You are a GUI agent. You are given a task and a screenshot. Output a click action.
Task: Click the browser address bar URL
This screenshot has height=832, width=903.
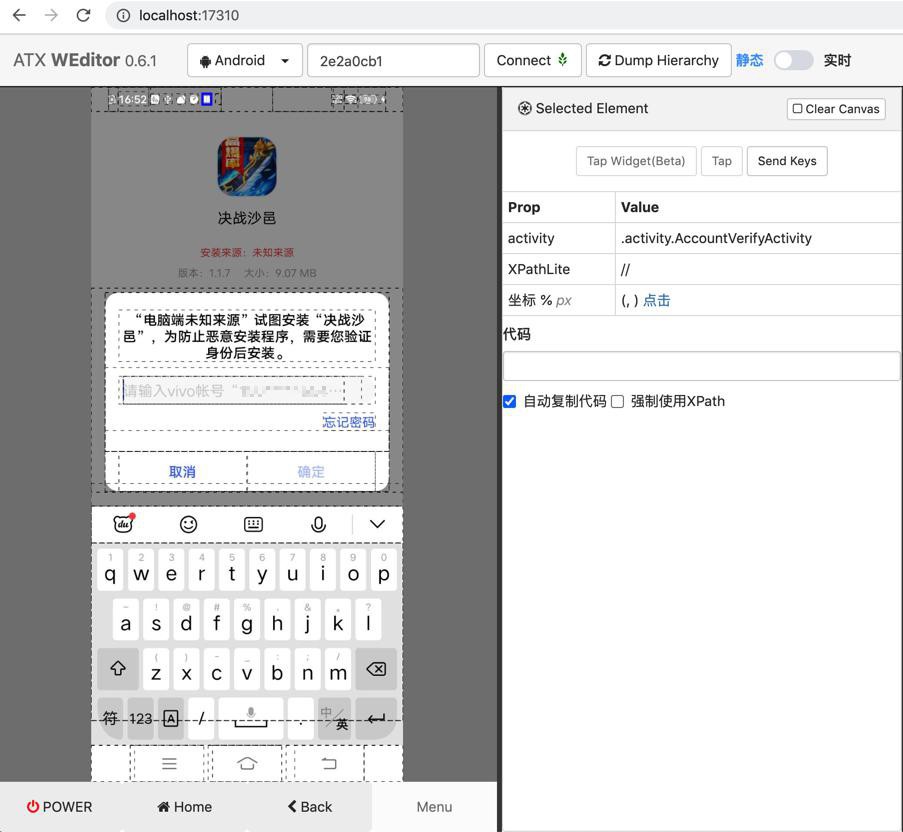pos(188,15)
